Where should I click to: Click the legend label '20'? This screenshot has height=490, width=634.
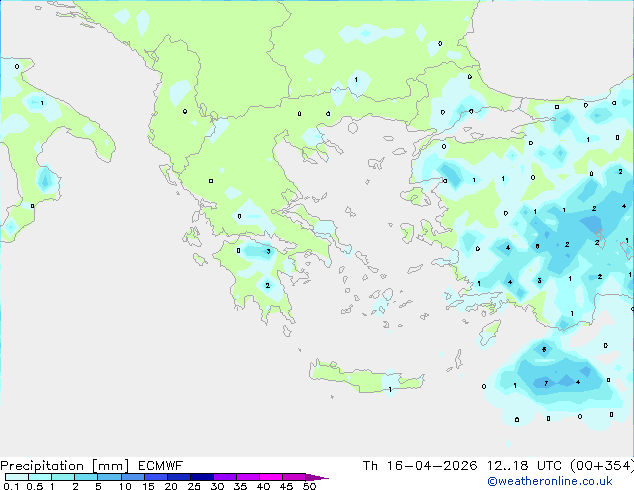click(171, 486)
